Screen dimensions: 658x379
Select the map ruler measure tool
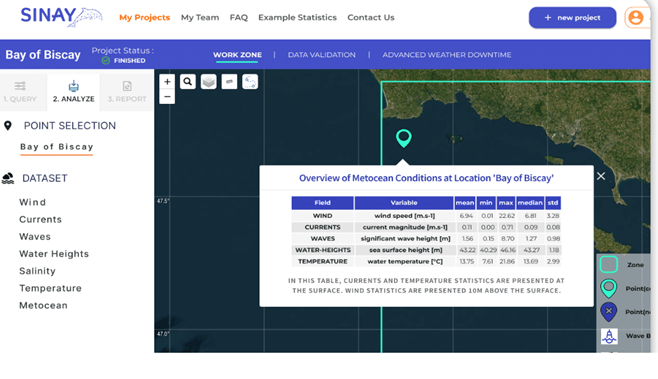pyautogui.click(x=229, y=81)
